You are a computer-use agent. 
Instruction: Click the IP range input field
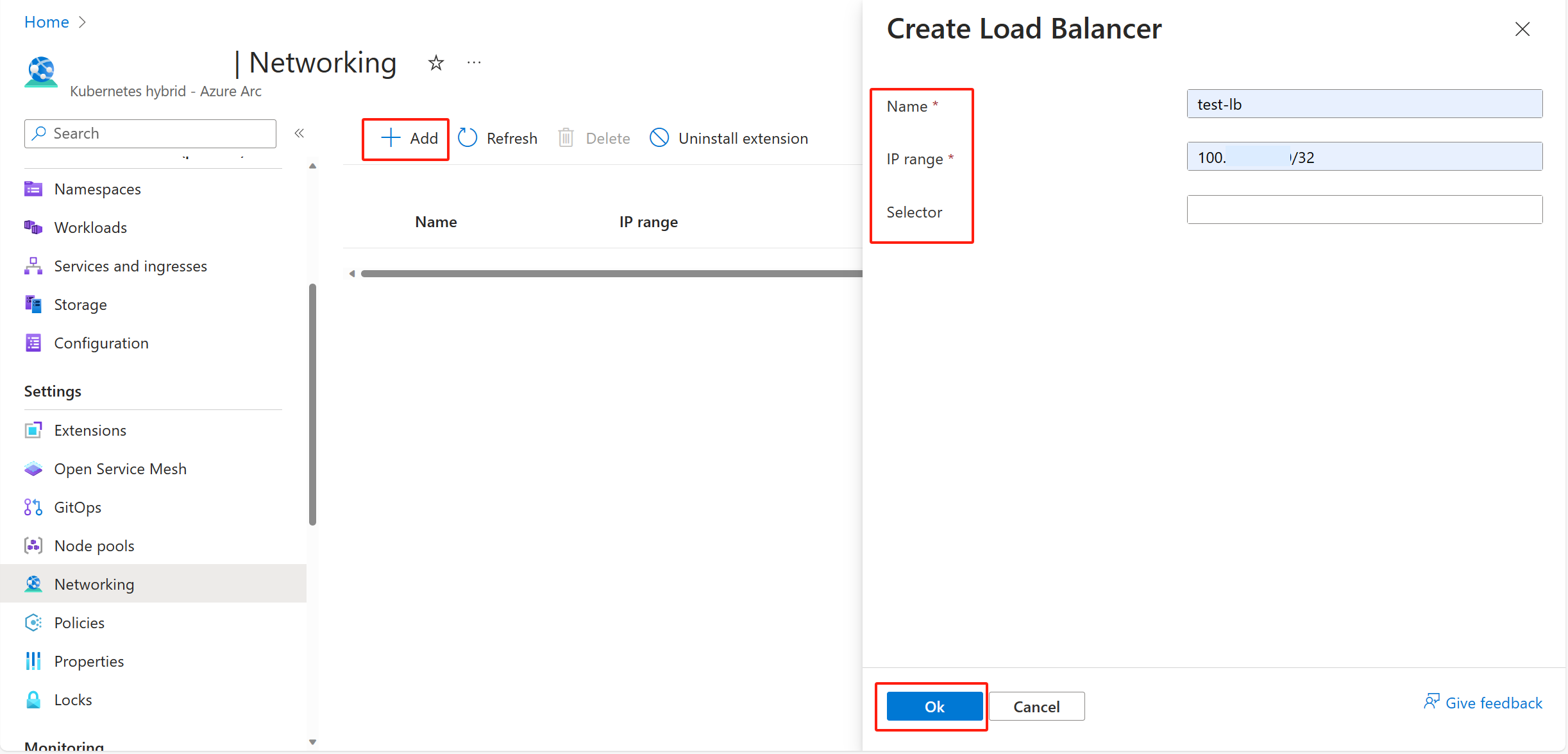[1365, 157]
